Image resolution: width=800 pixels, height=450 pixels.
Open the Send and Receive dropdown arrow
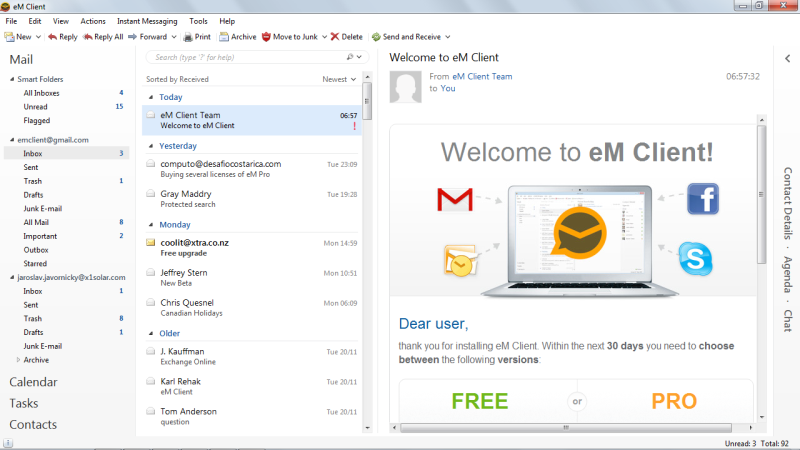coord(448,37)
